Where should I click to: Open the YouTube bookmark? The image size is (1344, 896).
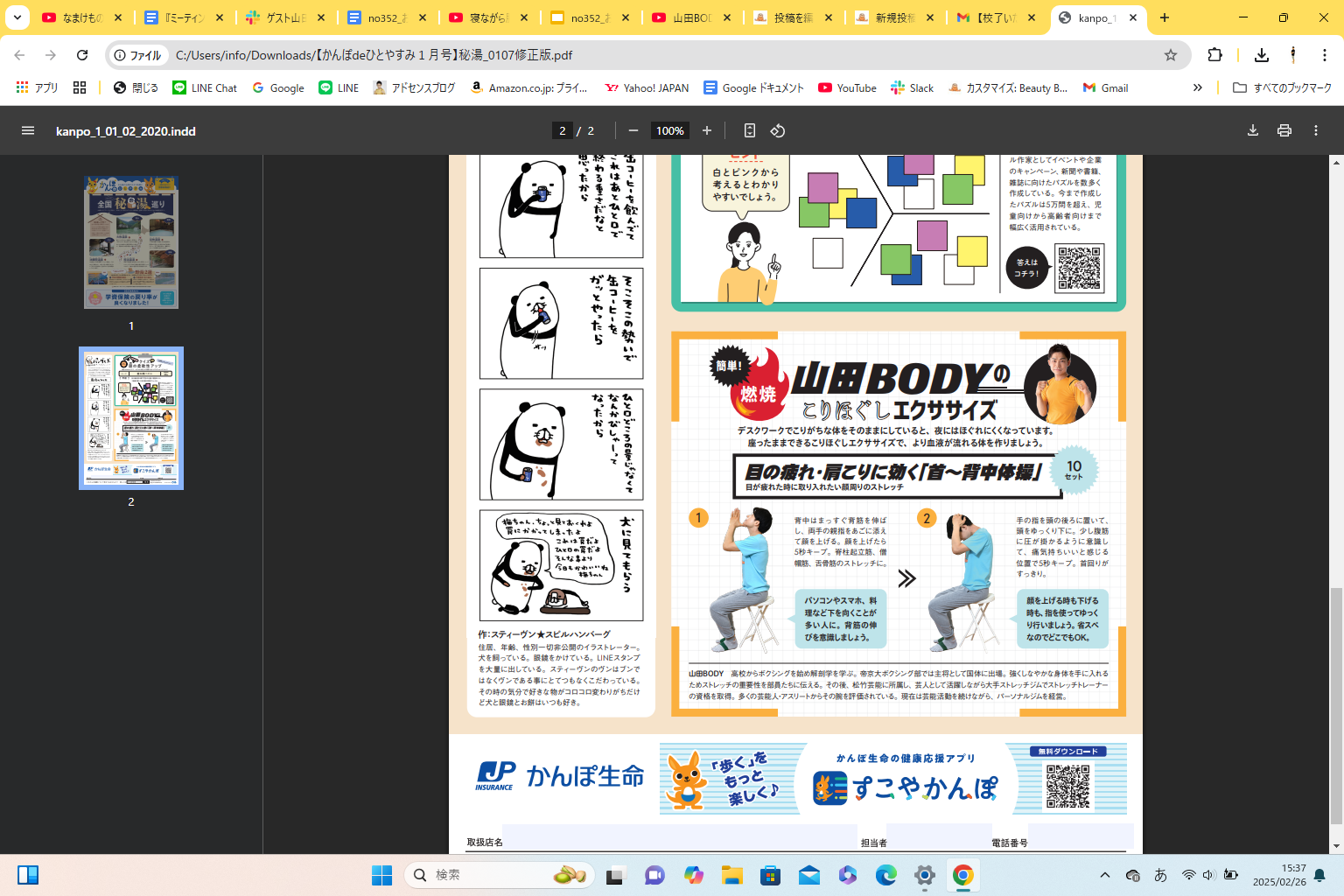point(847,87)
